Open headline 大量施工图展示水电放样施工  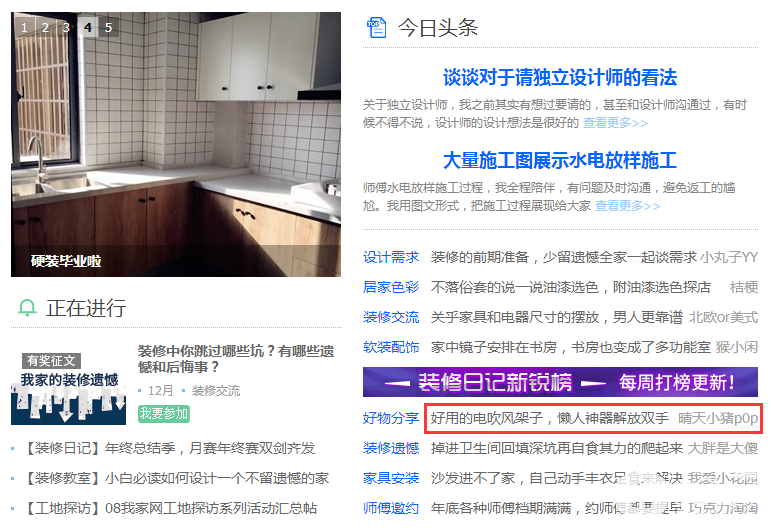560,161
